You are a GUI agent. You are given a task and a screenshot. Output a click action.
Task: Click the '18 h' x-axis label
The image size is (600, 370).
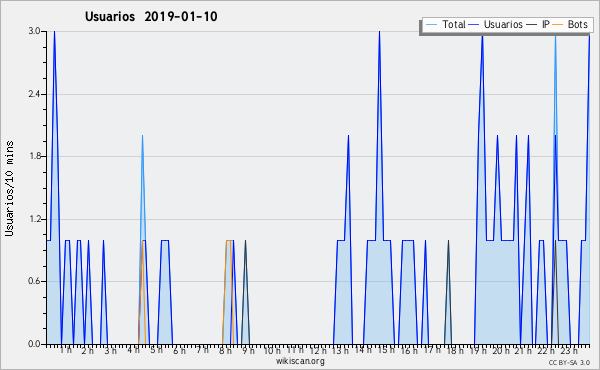click(455, 350)
